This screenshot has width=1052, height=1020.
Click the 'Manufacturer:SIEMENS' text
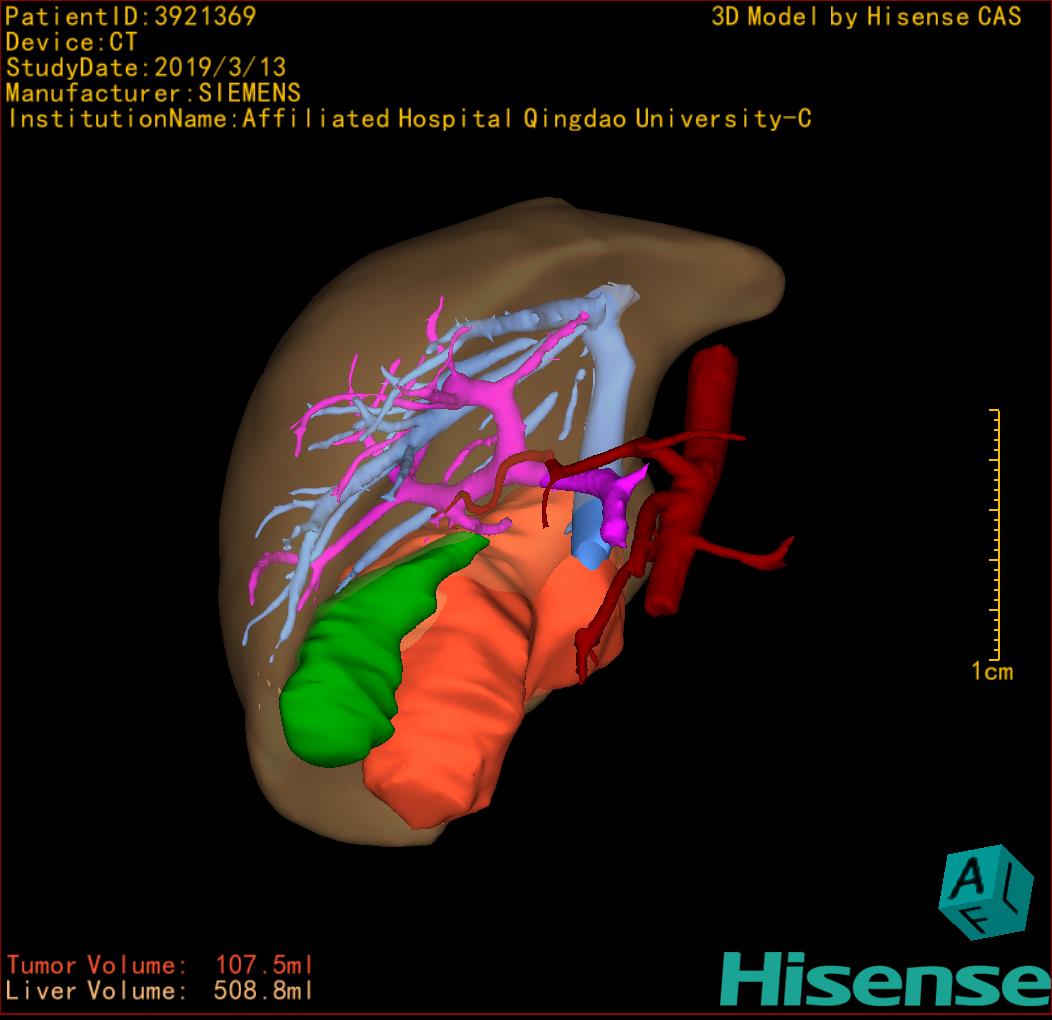click(x=153, y=93)
